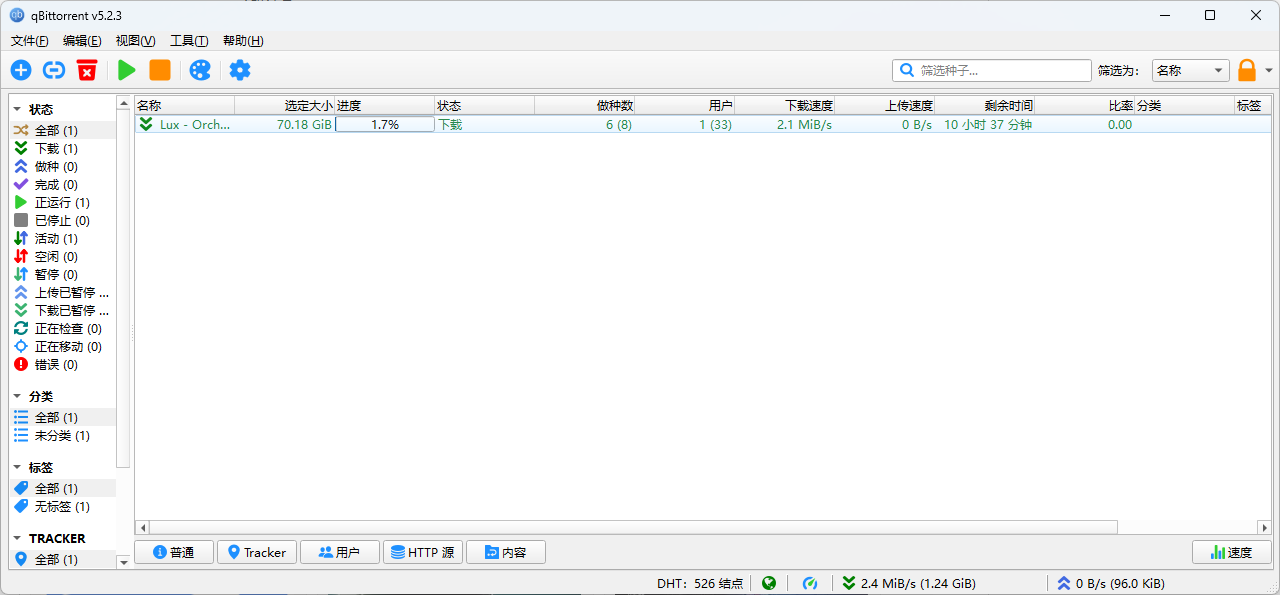Screen dimensions: 1280x595
Task: Select 全部 (1) under TRACKER
Action: coord(63,559)
